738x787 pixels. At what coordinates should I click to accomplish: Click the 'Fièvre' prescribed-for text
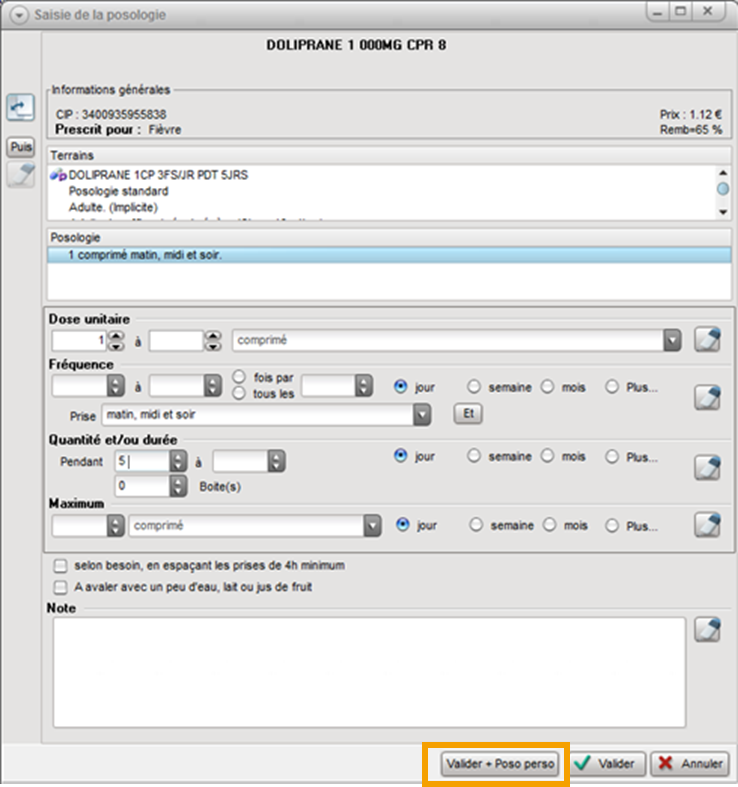(x=165, y=129)
